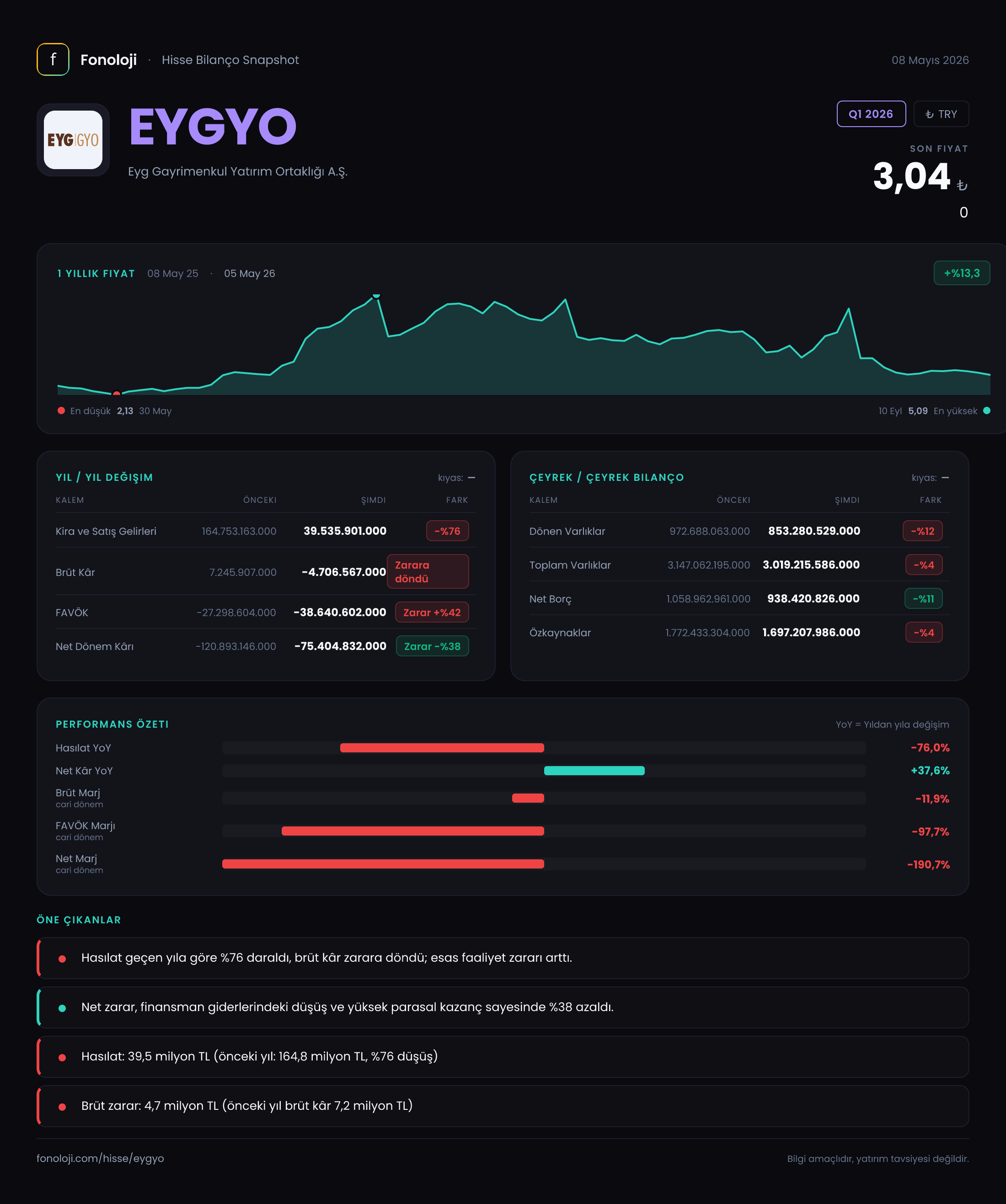Click the Fonoloji 'f' logo icon

tap(53, 59)
